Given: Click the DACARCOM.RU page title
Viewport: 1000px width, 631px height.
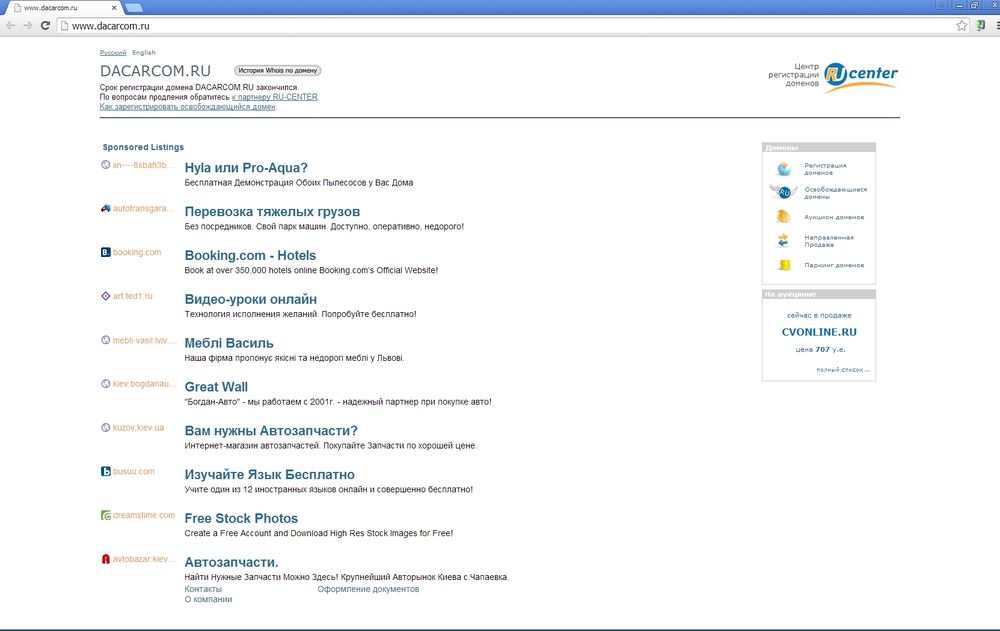Looking at the screenshot, I should pyautogui.click(x=155, y=71).
